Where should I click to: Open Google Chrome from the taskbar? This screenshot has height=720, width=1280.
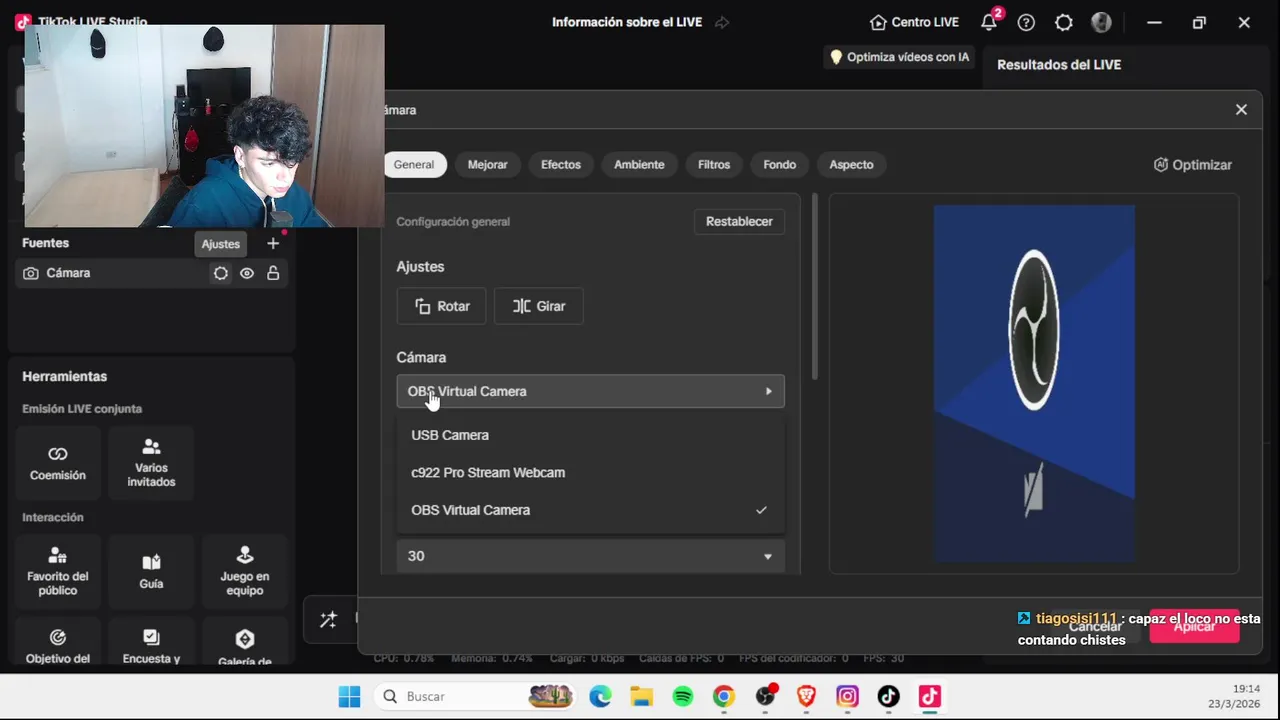pos(724,696)
